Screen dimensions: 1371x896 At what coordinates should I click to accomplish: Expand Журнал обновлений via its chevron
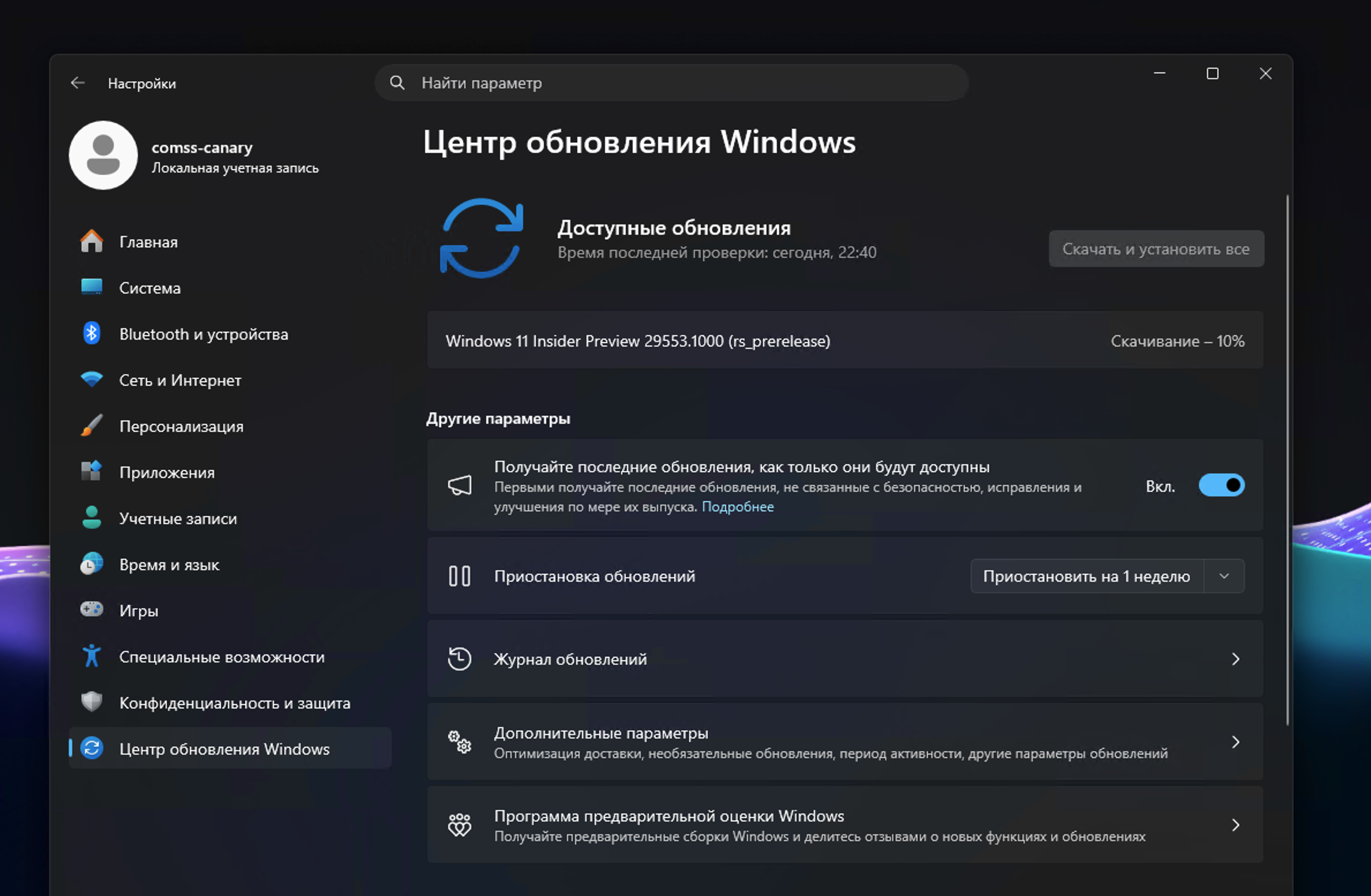coord(1235,659)
